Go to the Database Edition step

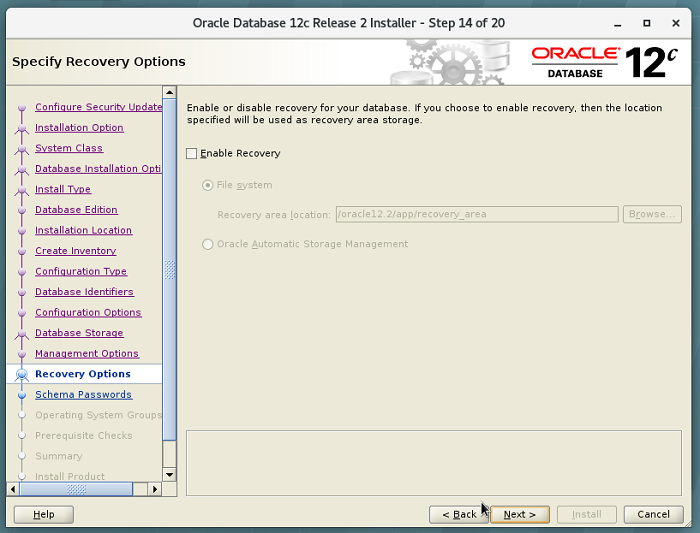[76, 210]
